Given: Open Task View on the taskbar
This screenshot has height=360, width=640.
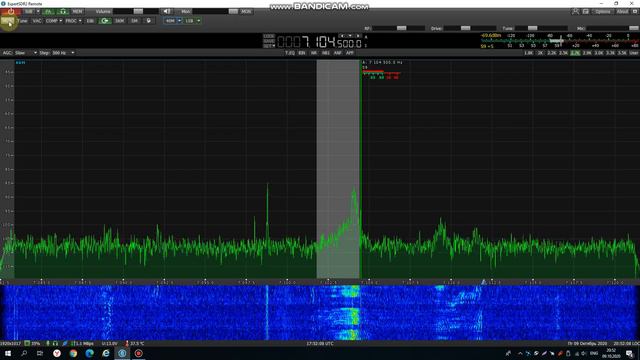Looking at the screenshot, I should (x=40, y=353).
